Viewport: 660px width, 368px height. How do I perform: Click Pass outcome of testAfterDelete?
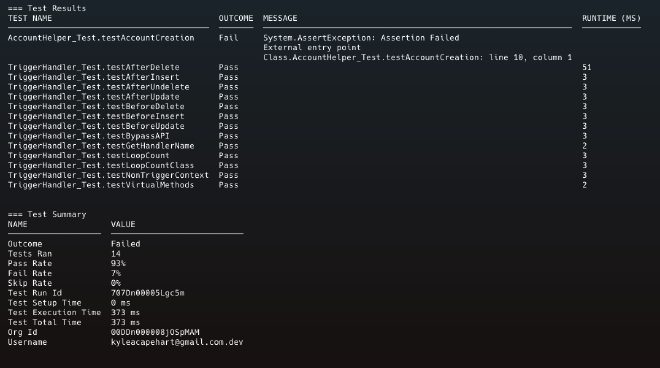point(228,67)
